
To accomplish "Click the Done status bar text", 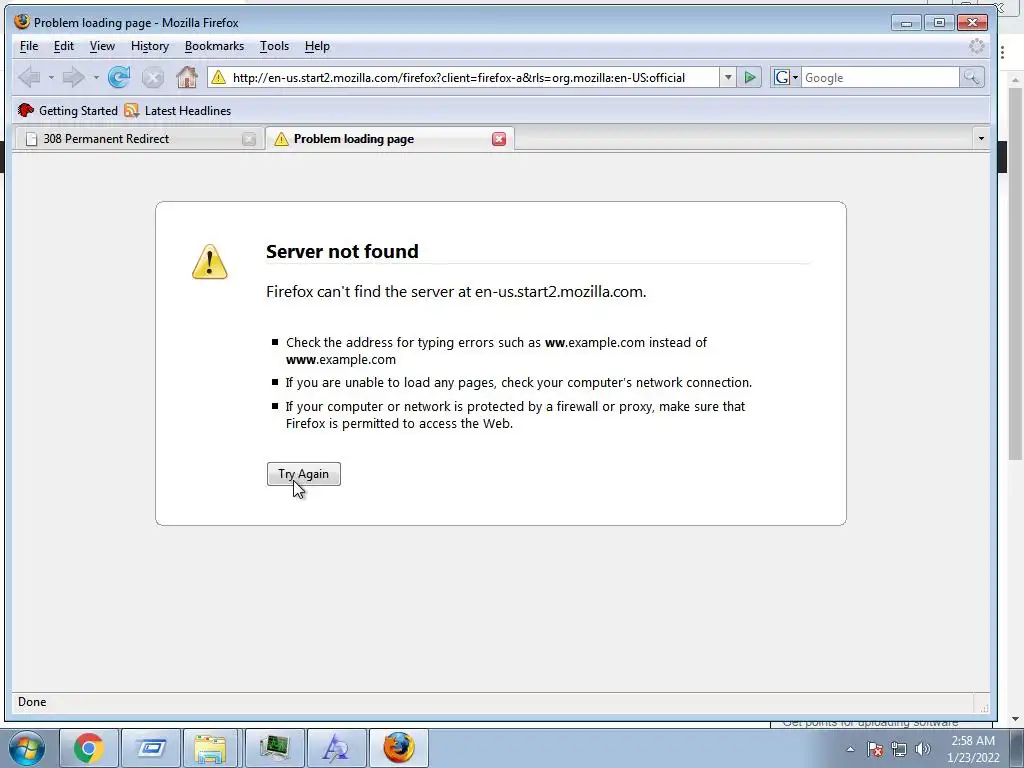I will [x=32, y=702].
